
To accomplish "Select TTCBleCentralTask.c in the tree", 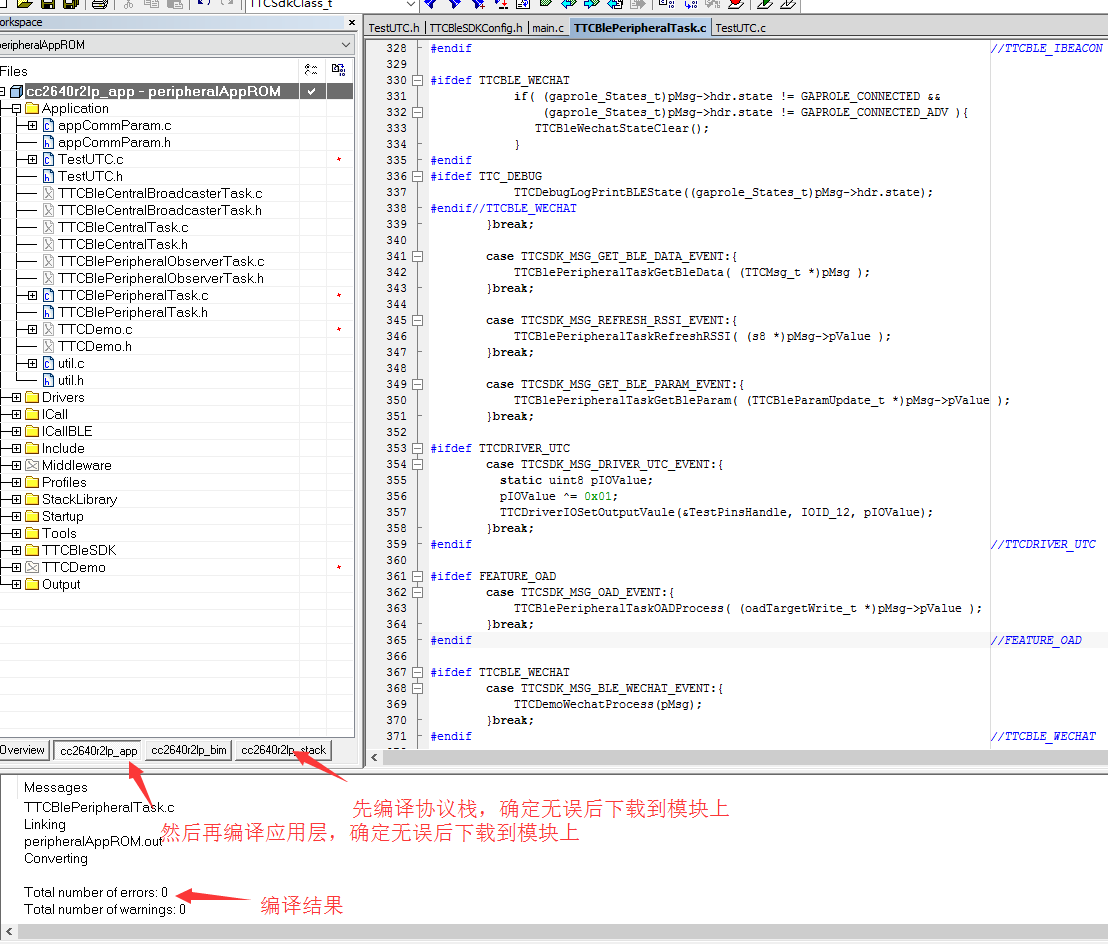I will [123, 228].
